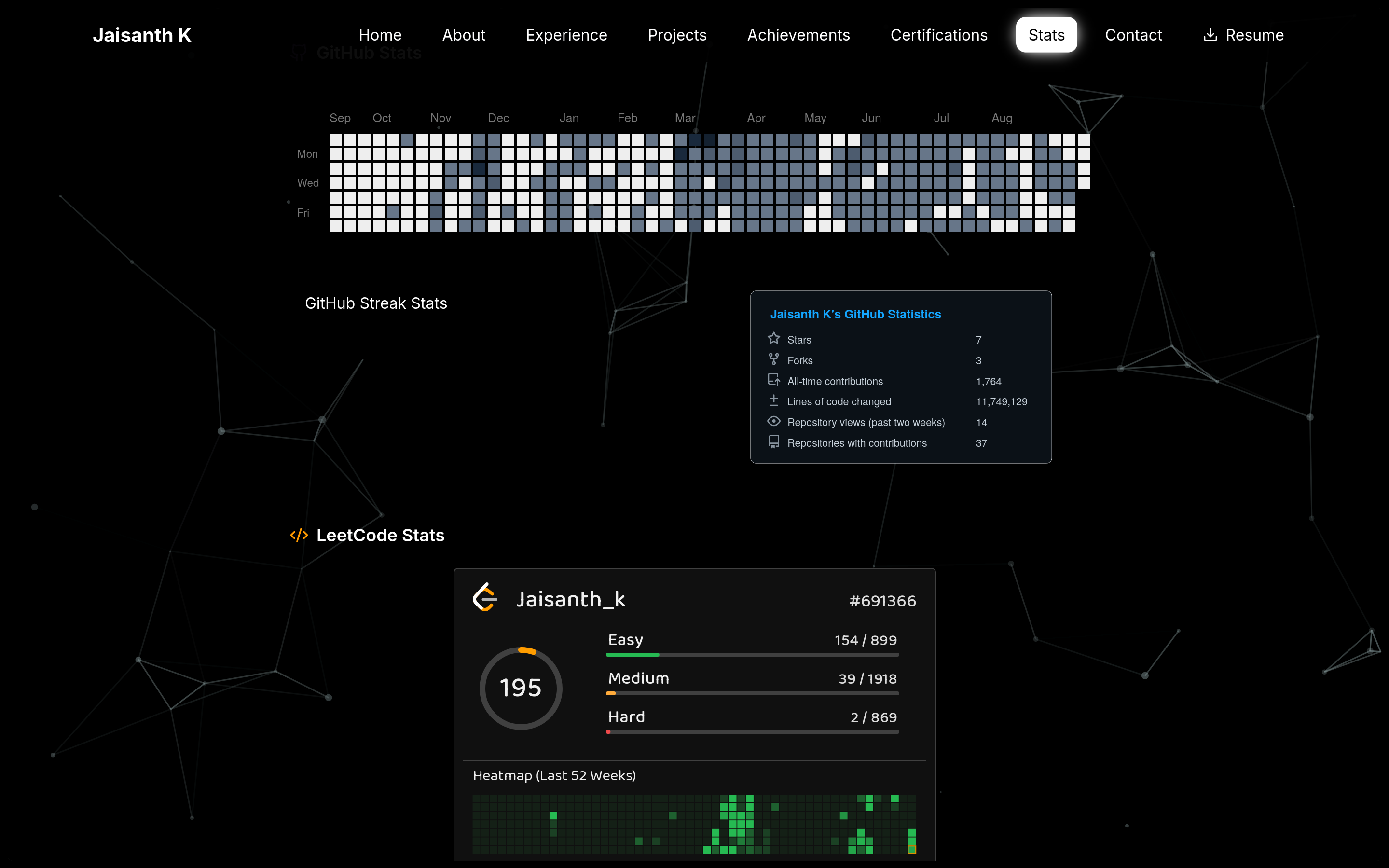Navigate to the Experience section
The image size is (1389, 868).
[x=566, y=35]
